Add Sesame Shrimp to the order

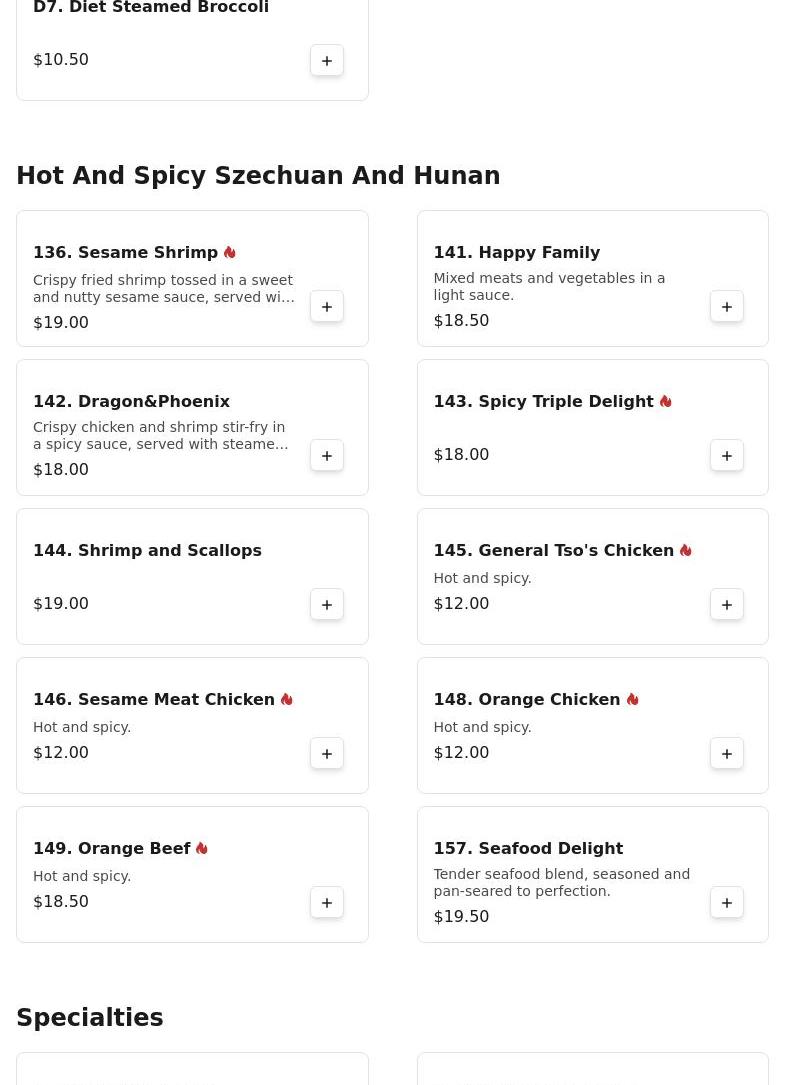pos(327,306)
